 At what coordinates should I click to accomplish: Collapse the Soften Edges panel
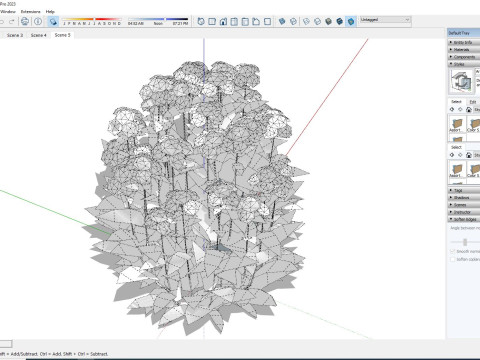point(464,219)
